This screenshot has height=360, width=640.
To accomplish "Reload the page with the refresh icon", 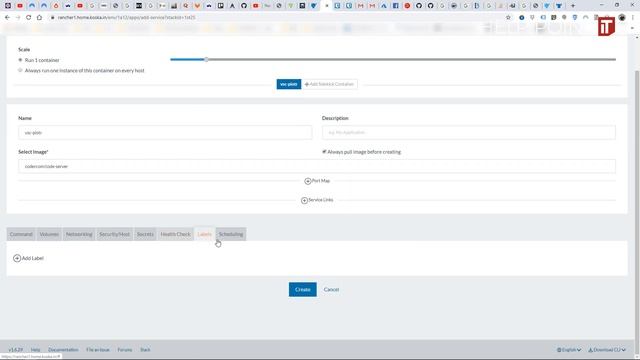I will [29, 18].
